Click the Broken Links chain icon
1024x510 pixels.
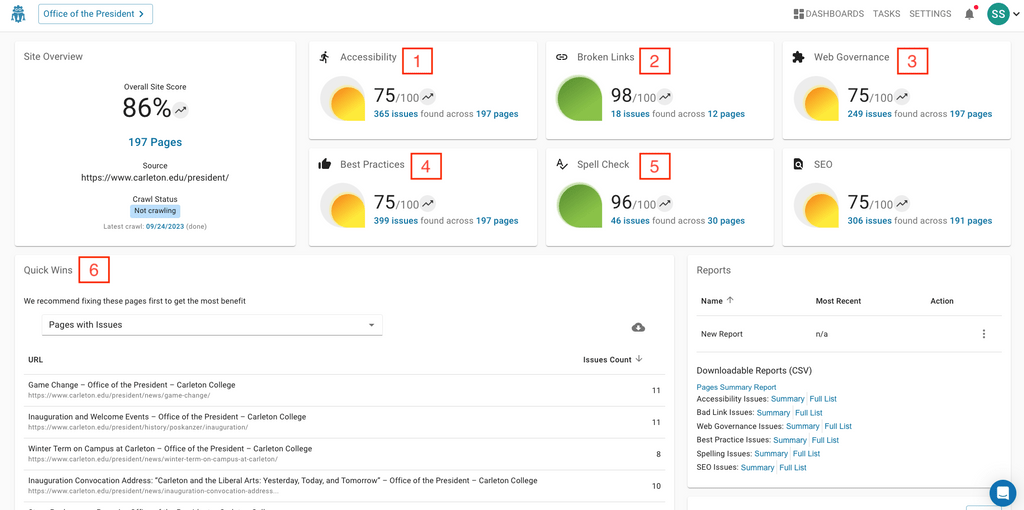[562, 57]
